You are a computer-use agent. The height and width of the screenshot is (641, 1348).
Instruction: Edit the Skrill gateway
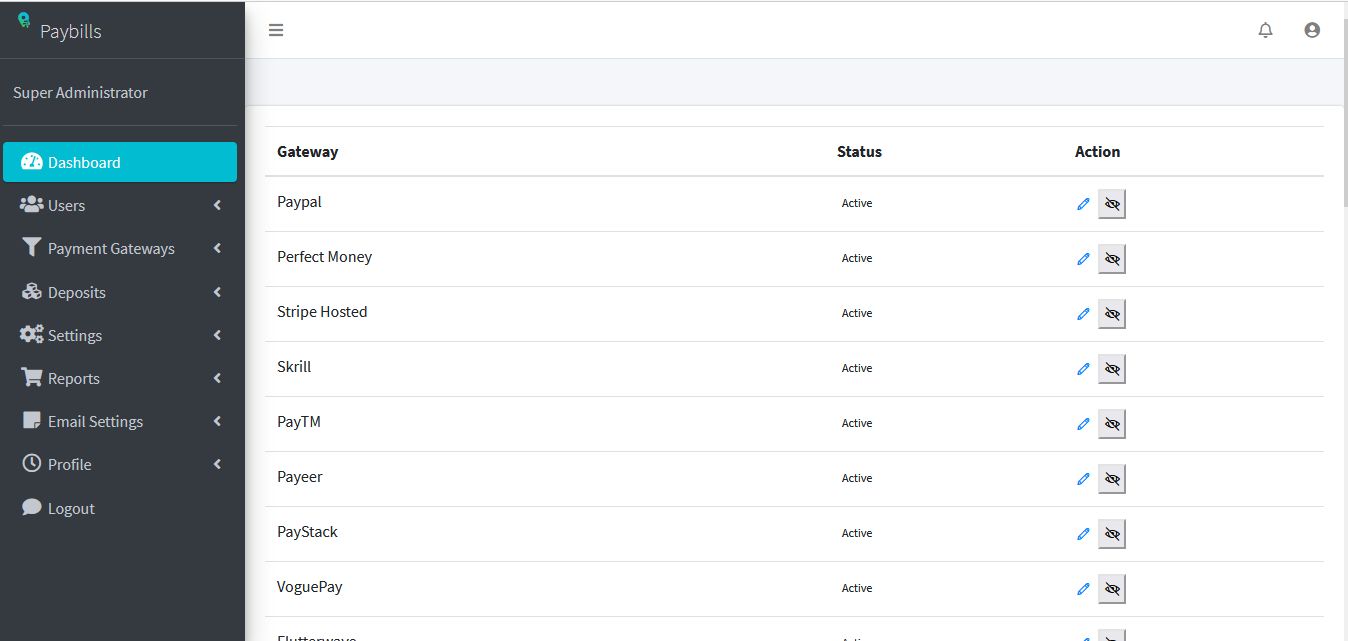point(1083,369)
